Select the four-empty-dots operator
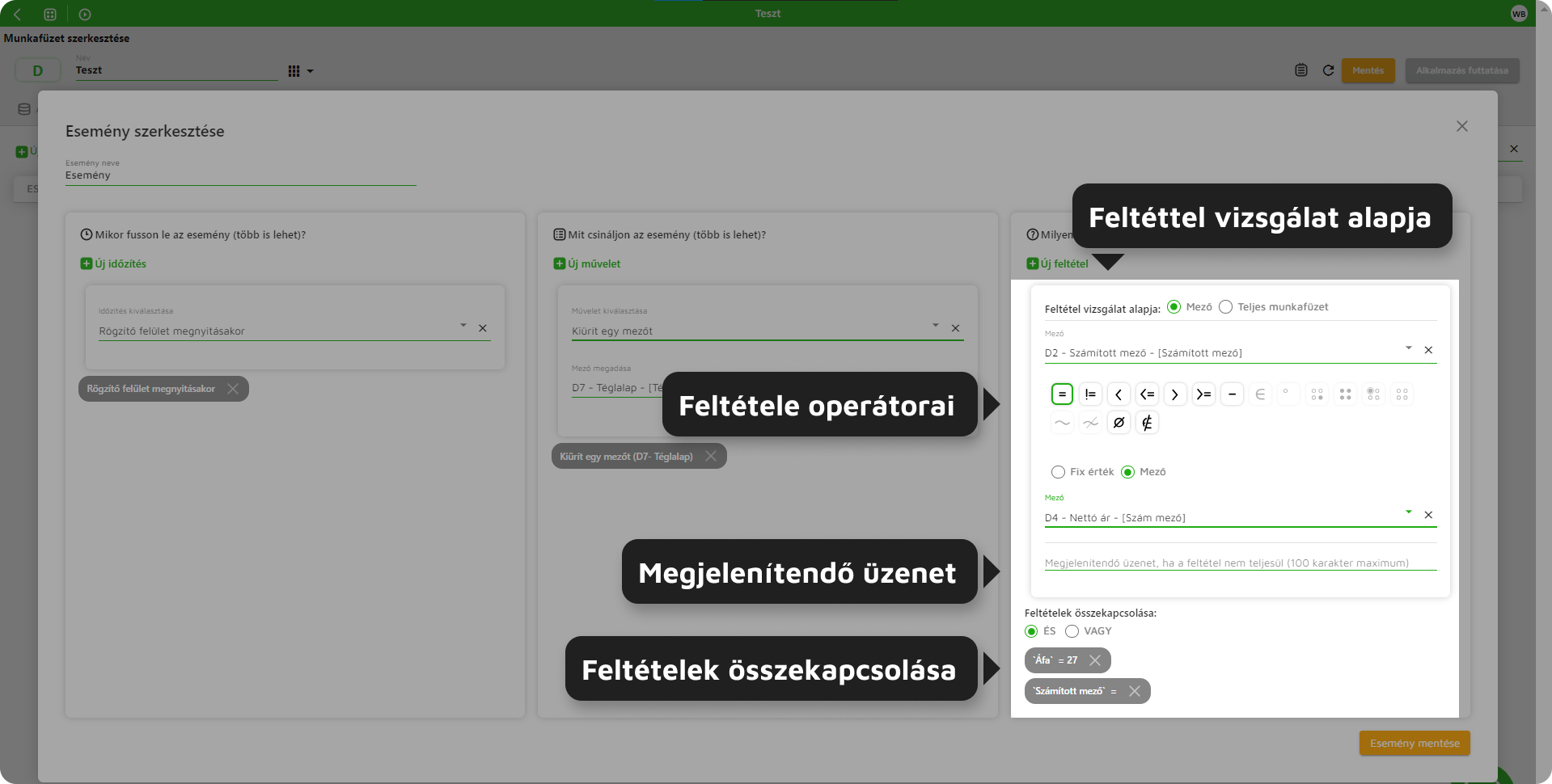Viewport: 1552px width, 784px height. [1402, 394]
